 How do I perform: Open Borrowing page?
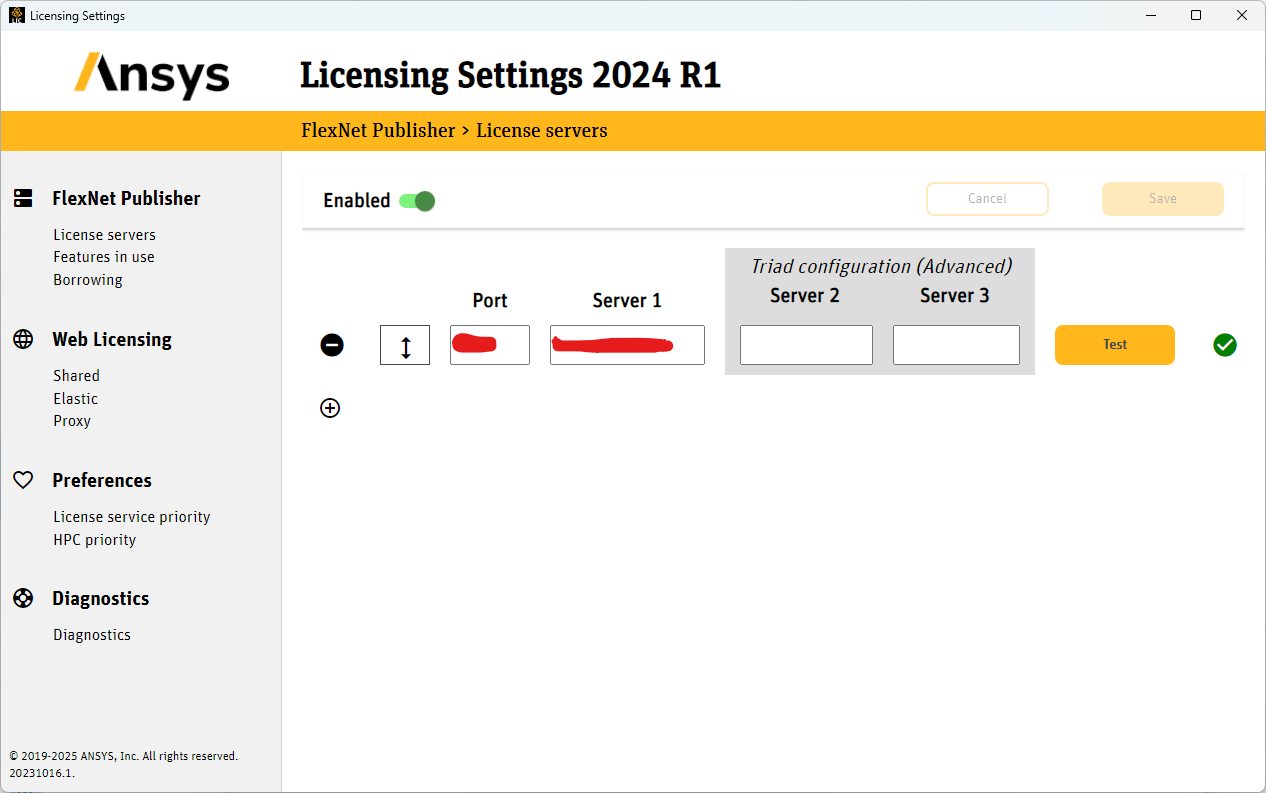[88, 280]
